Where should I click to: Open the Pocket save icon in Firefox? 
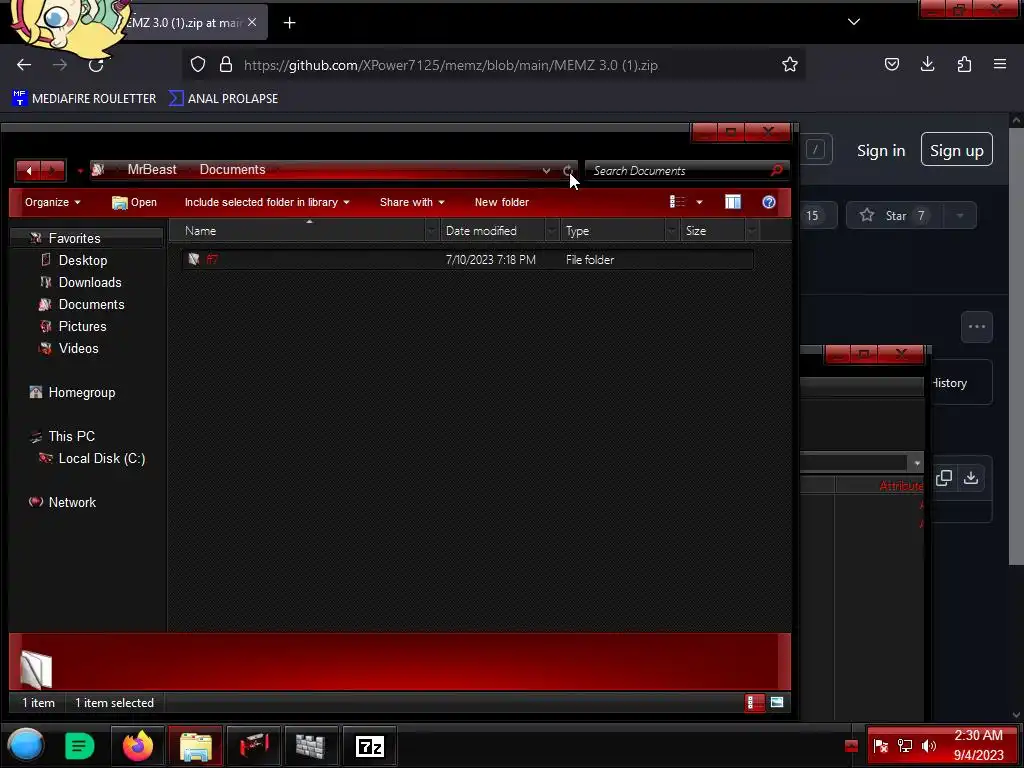tap(891, 64)
